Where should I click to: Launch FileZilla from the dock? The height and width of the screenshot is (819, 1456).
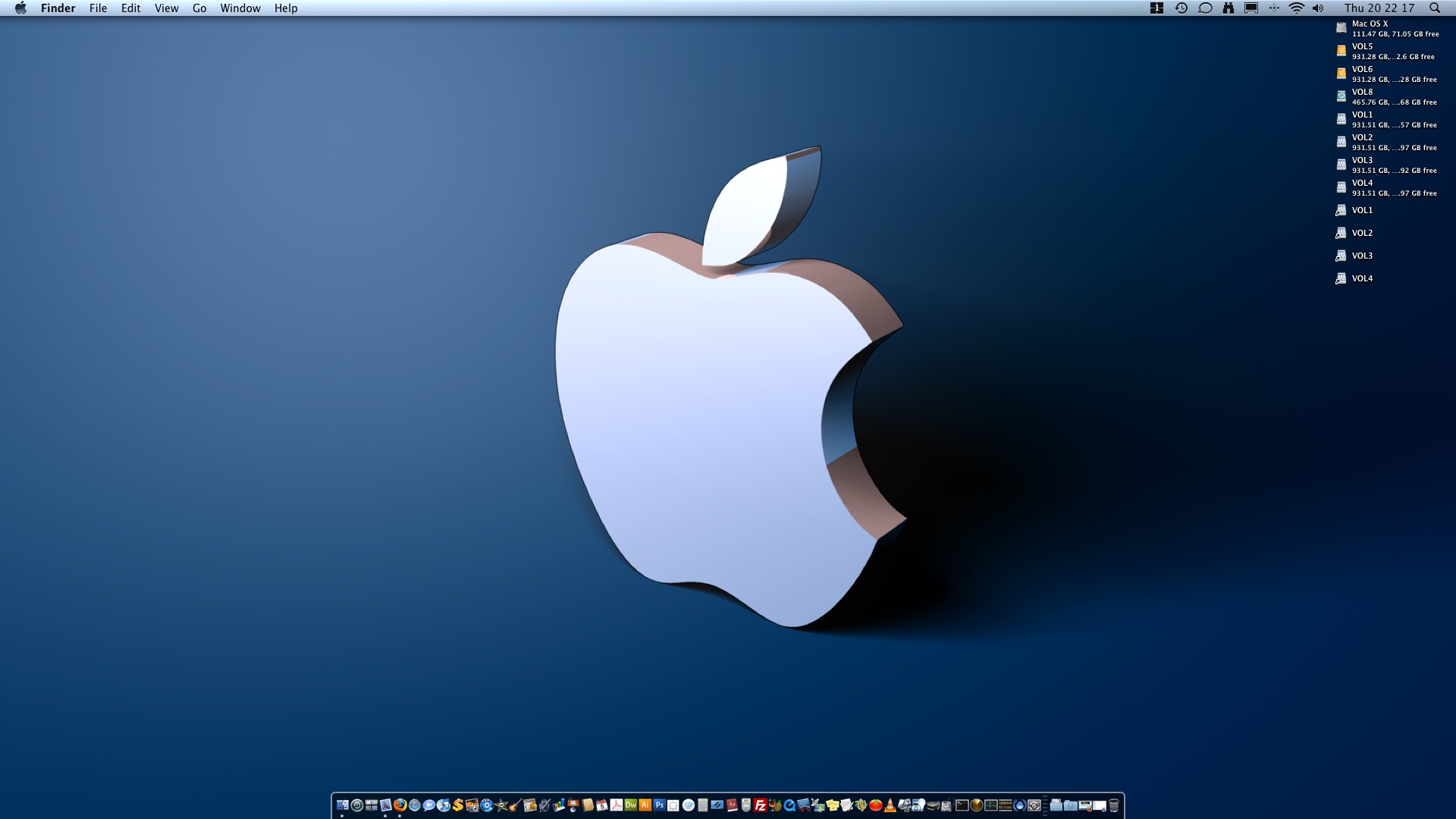[x=760, y=805]
